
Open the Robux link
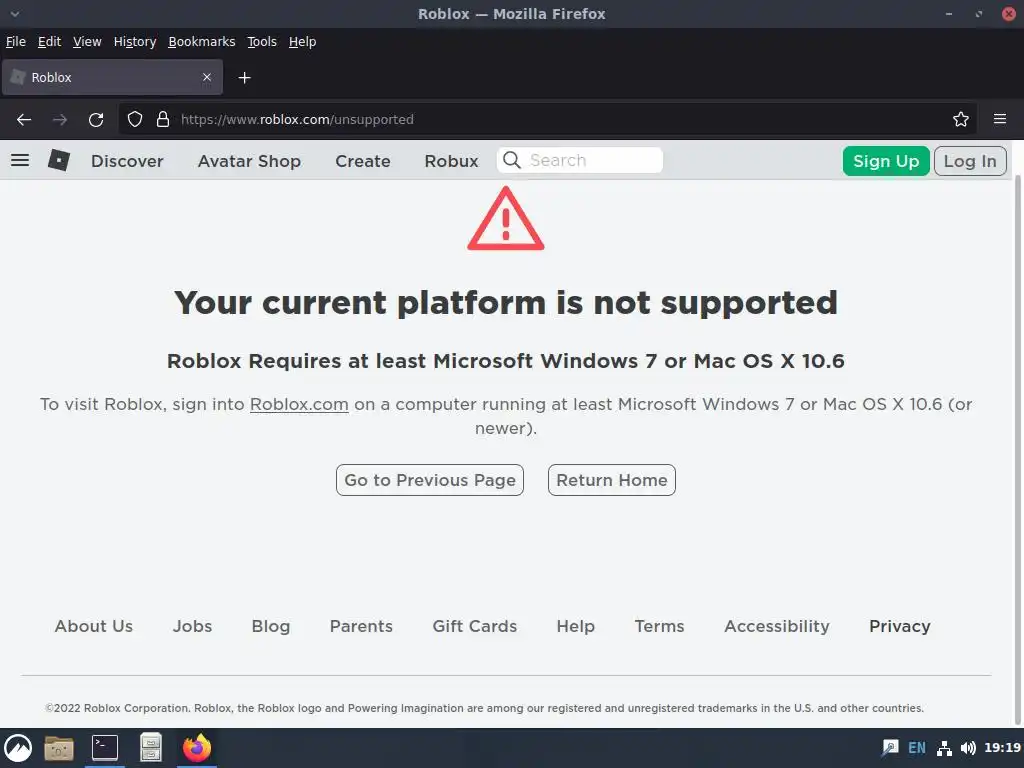pos(451,161)
